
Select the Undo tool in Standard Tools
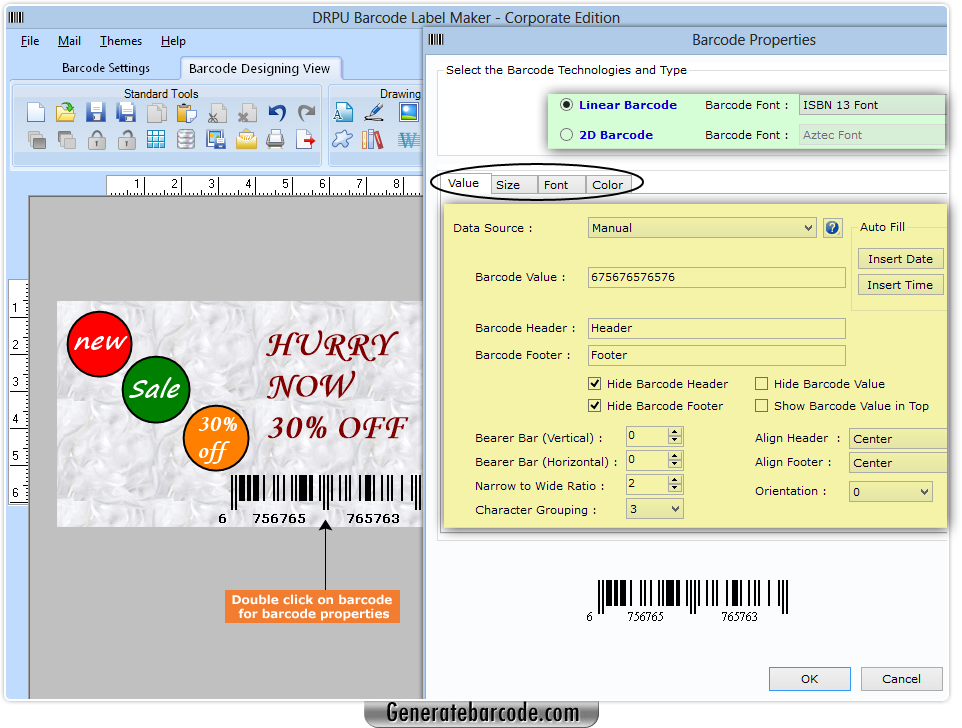pyautogui.click(x=276, y=112)
